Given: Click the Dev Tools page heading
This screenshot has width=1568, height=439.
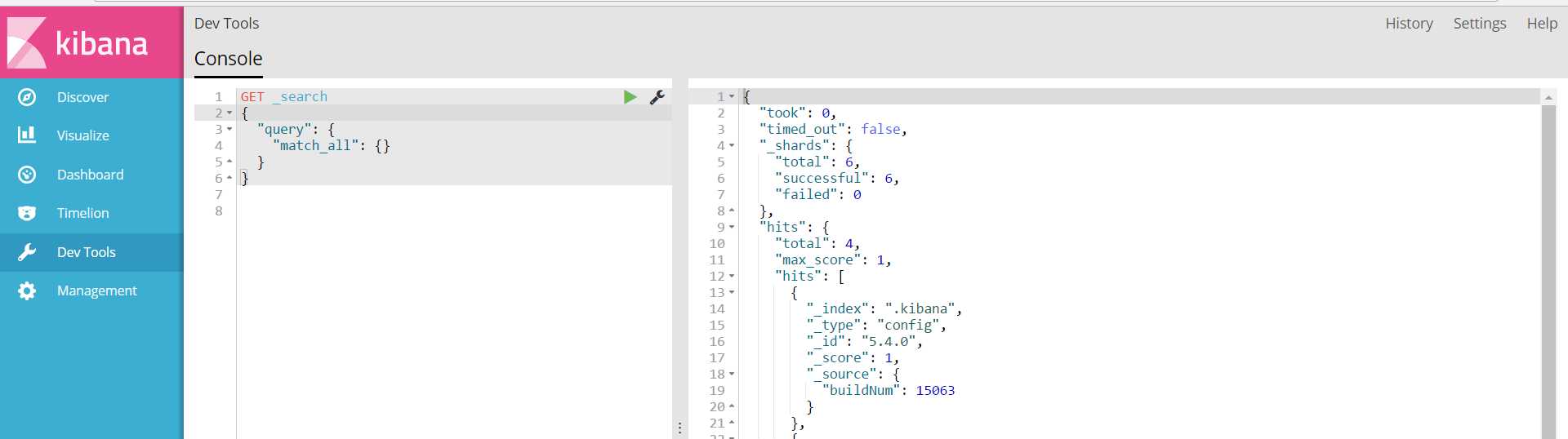Looking at the screenshot, I should coord(226,24).
